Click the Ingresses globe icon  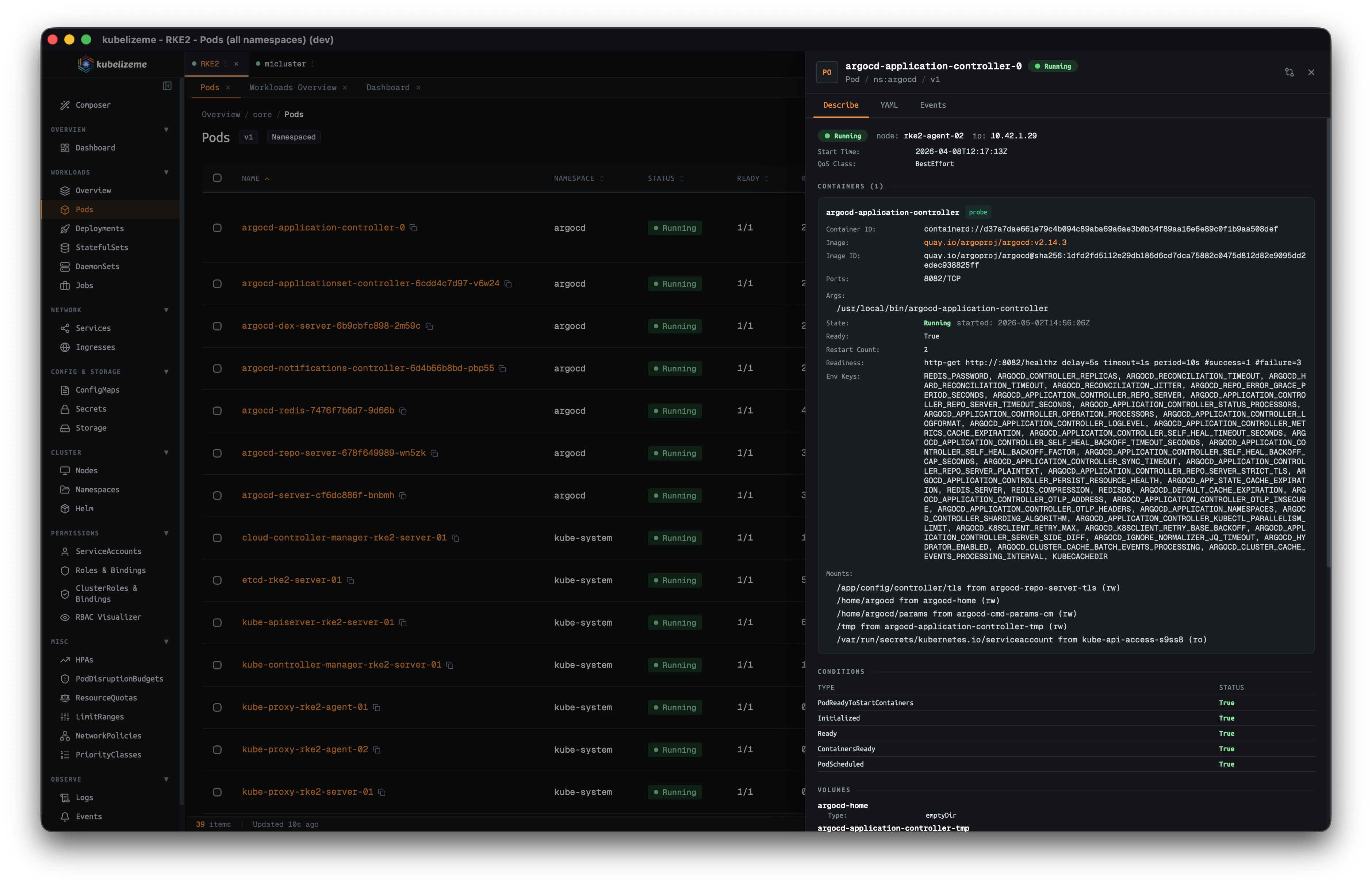tap(65, 347)
